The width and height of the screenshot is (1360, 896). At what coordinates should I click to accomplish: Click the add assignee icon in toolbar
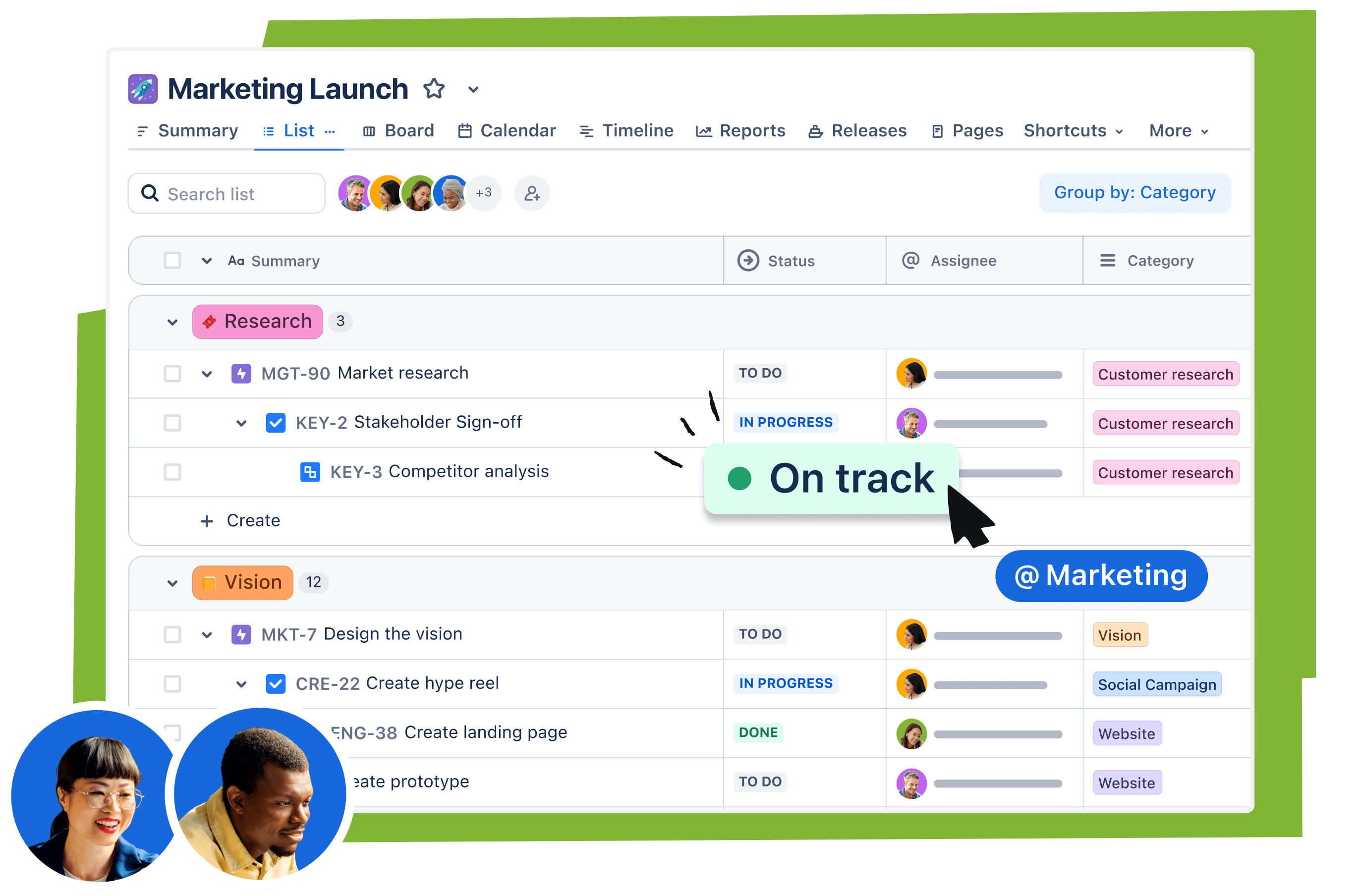pyautogui.click(x=530, y=192)
